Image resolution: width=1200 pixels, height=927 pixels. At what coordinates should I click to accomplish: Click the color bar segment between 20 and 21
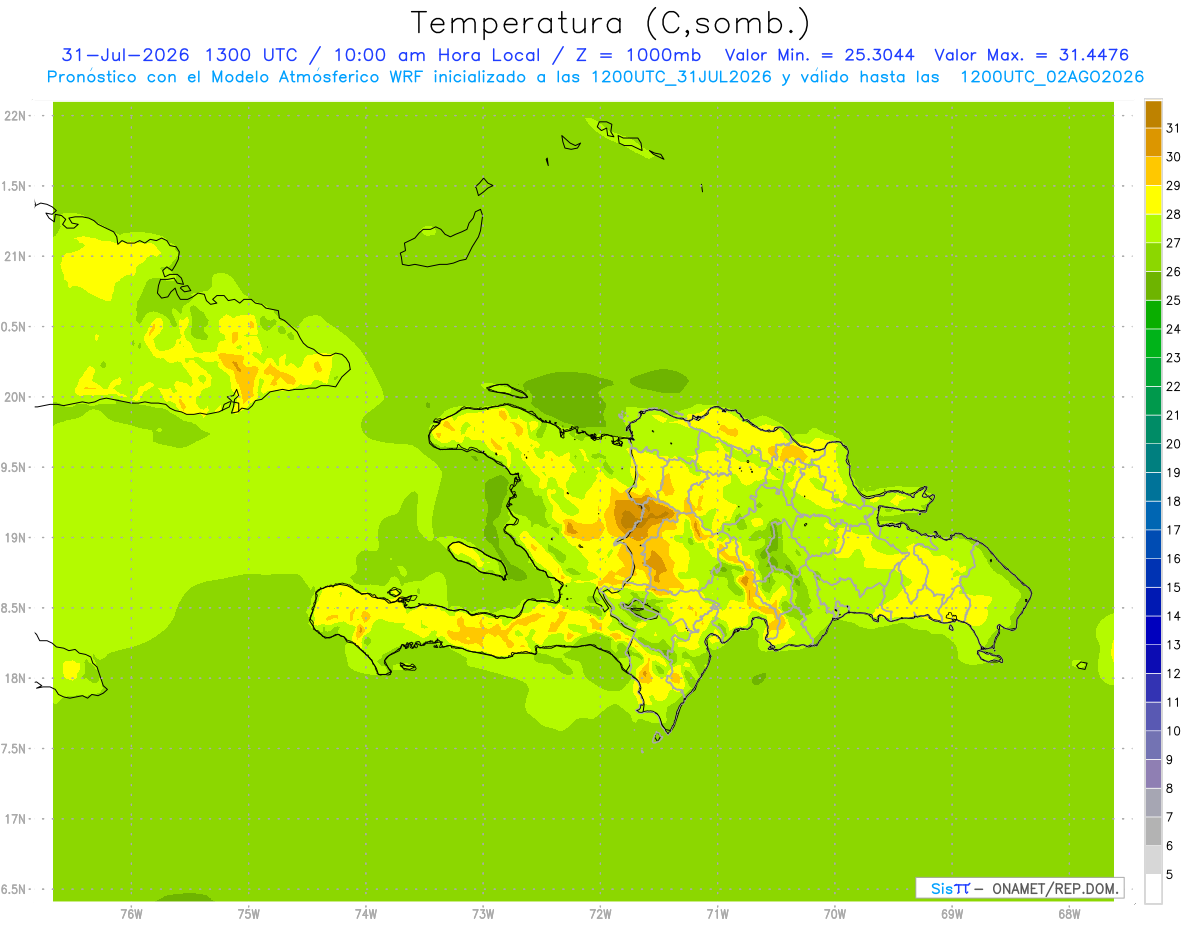pyautogui.click(x=1153, y=430)
